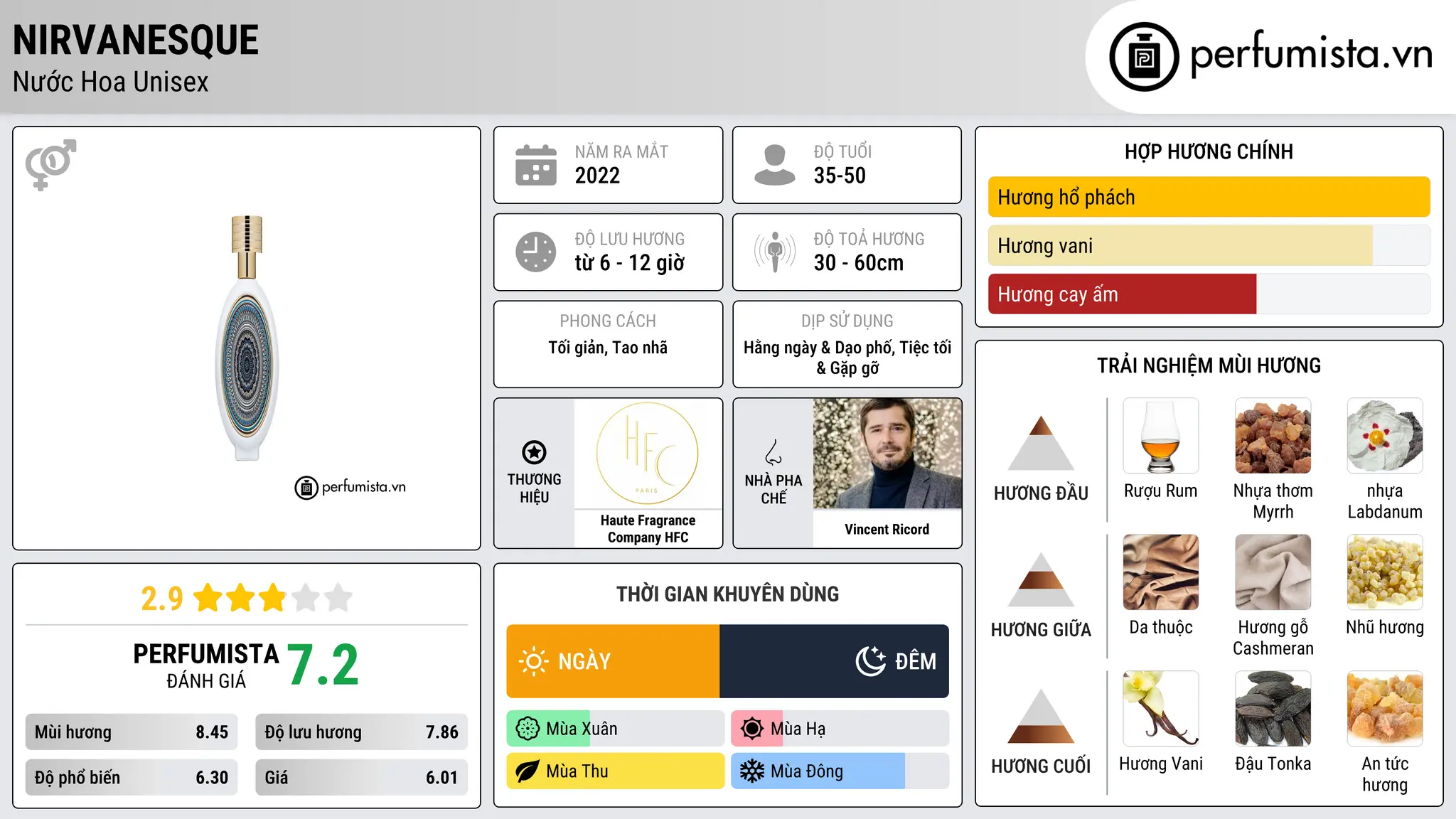Click the sun icon for Mùa Hạ
1456x819 pixels.
click(x=752, y=729)
